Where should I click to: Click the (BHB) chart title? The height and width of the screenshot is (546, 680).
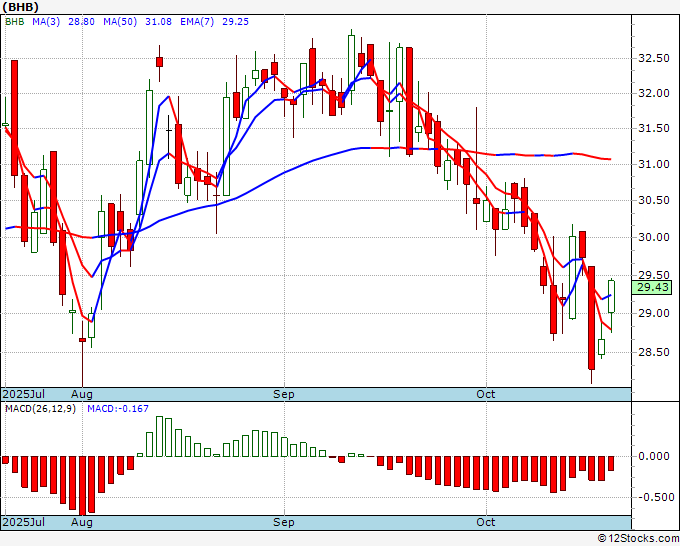click(x=20, y=7)
